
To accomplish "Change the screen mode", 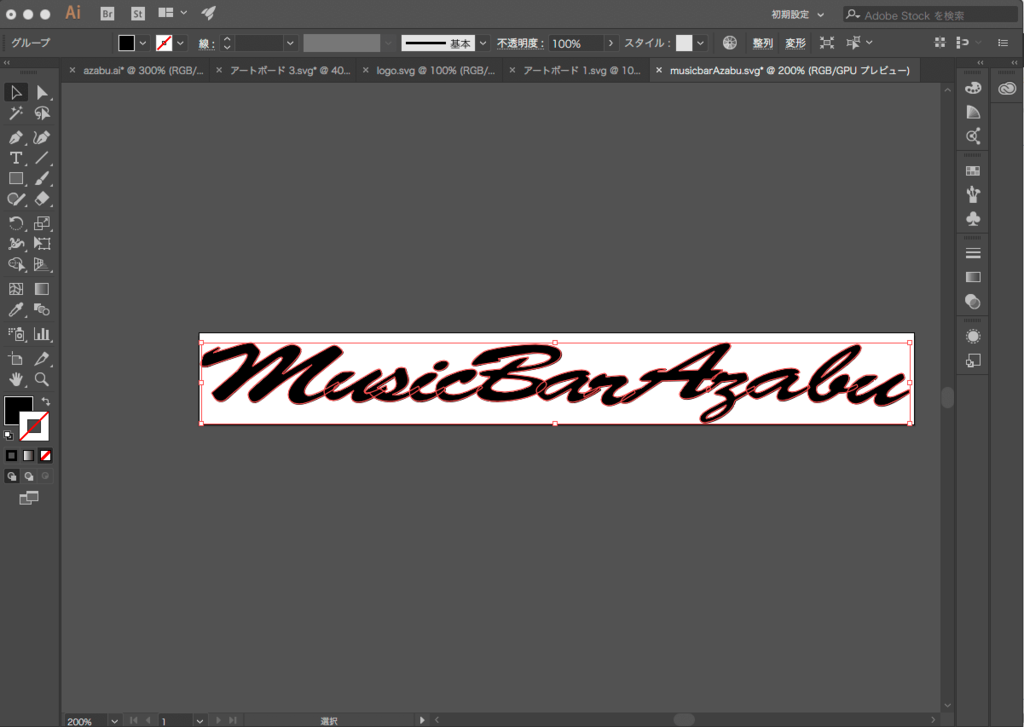I will [29, 499].
